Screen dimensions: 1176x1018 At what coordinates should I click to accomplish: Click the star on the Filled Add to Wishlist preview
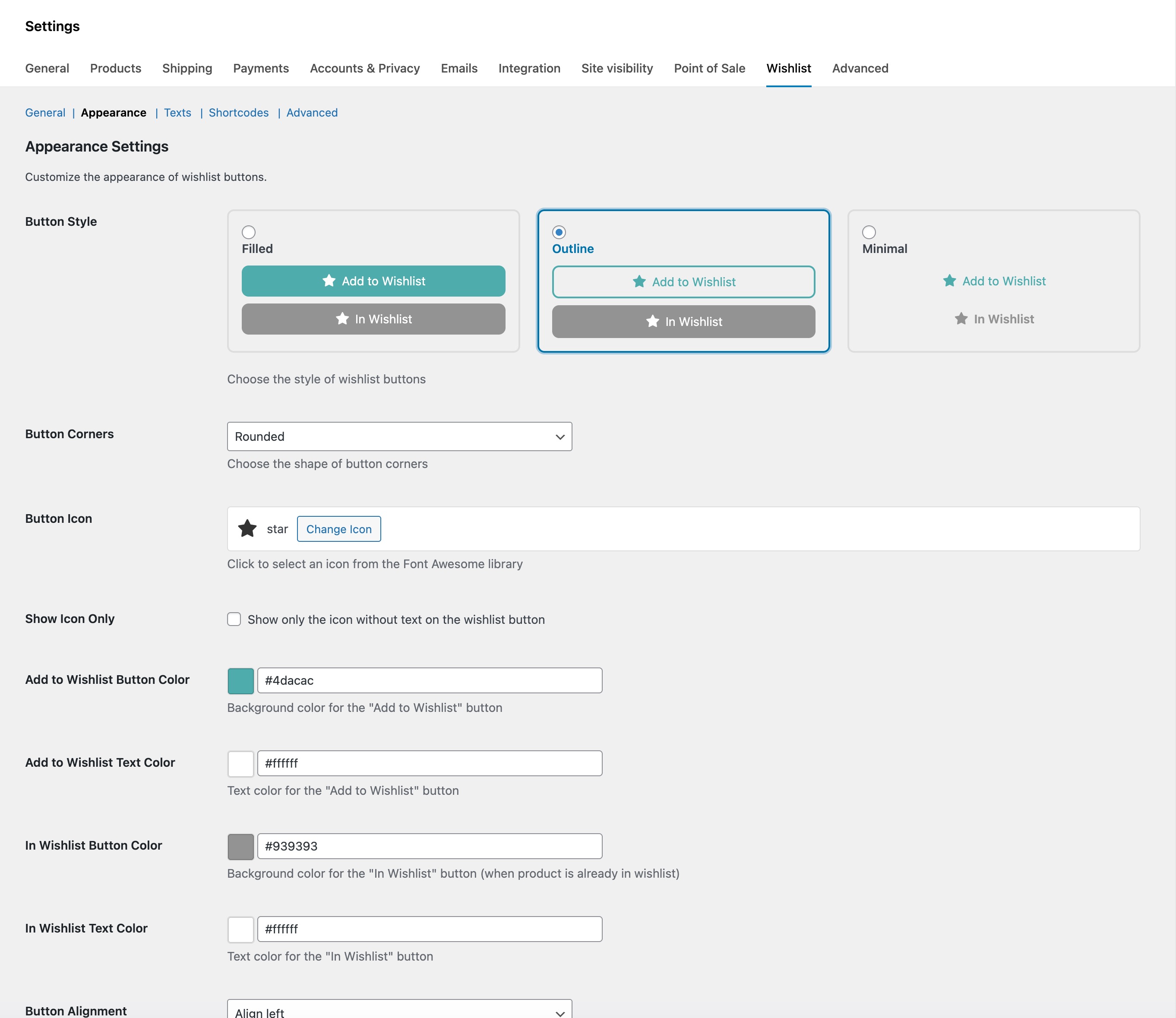(x=329, y=280)
